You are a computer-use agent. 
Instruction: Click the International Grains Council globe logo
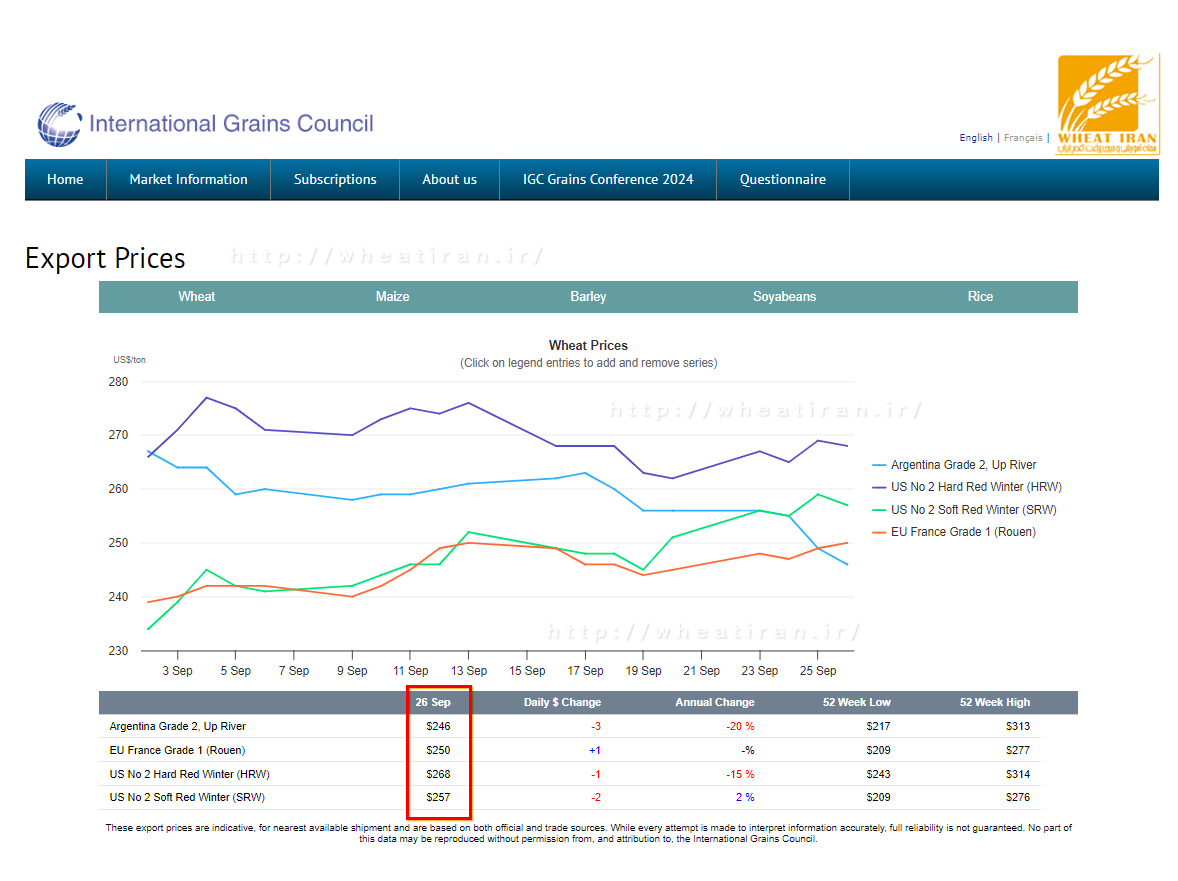tap(59, 124)
